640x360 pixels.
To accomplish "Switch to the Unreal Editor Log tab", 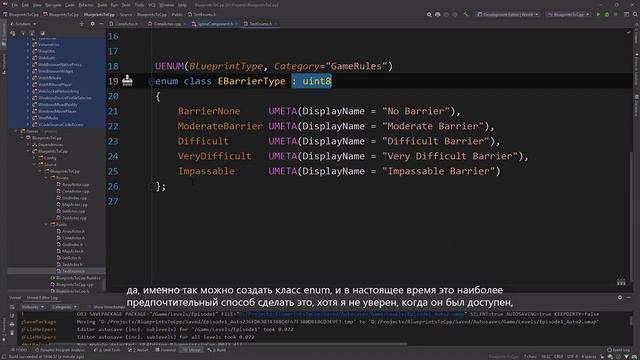I will tap(42, 298).
